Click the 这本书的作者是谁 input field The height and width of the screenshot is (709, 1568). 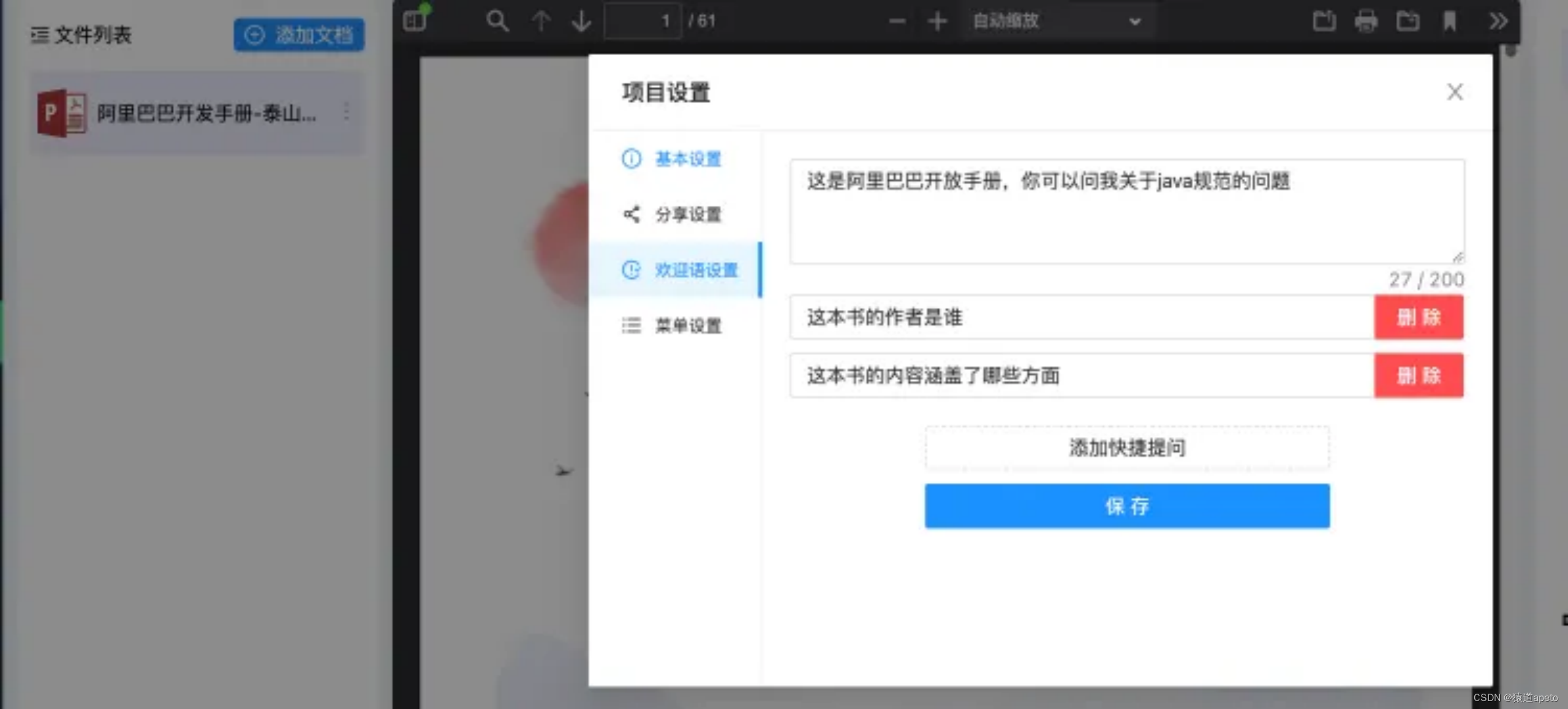tap(1082, 317)
